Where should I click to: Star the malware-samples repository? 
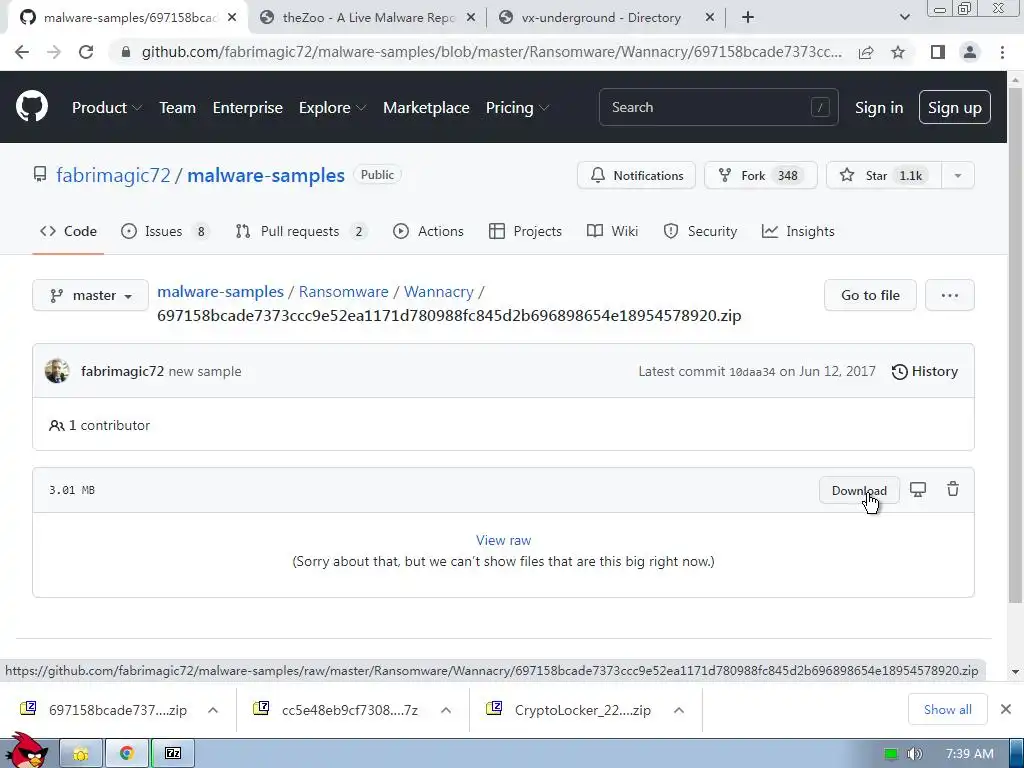pyautogui.click(x=884, y=176)
